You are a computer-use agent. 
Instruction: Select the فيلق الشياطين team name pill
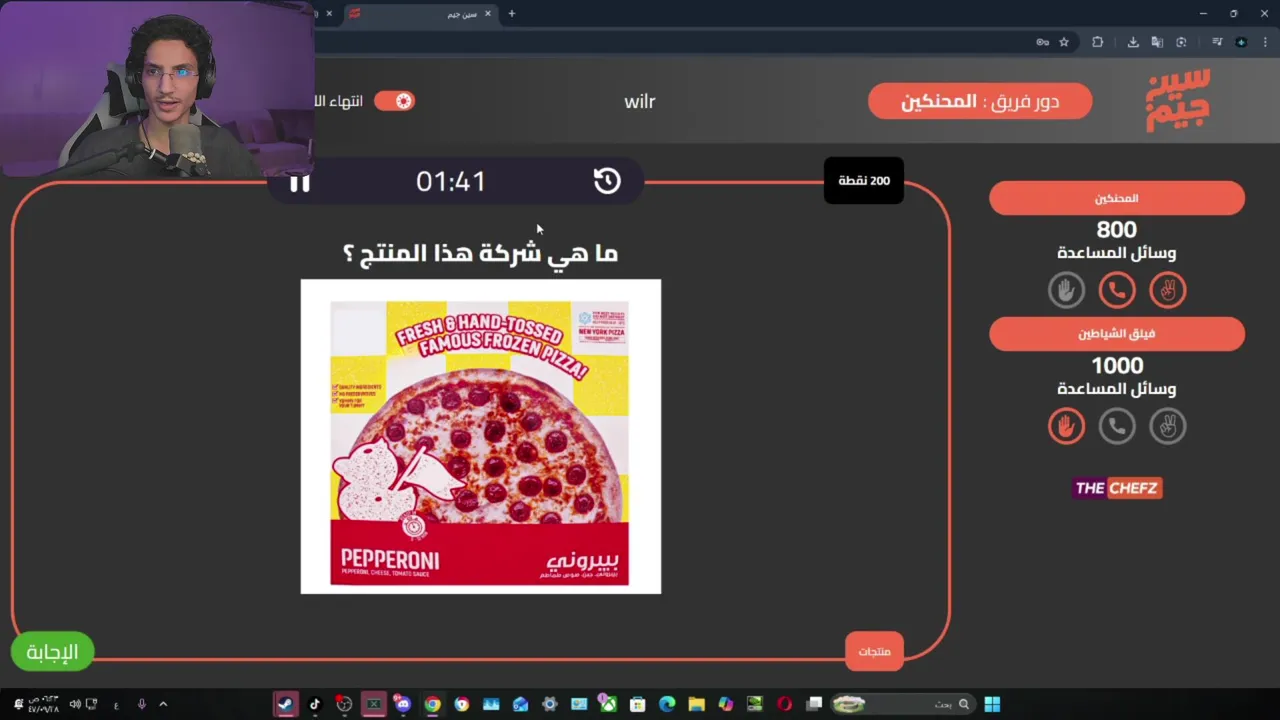tap(1117, 334)
